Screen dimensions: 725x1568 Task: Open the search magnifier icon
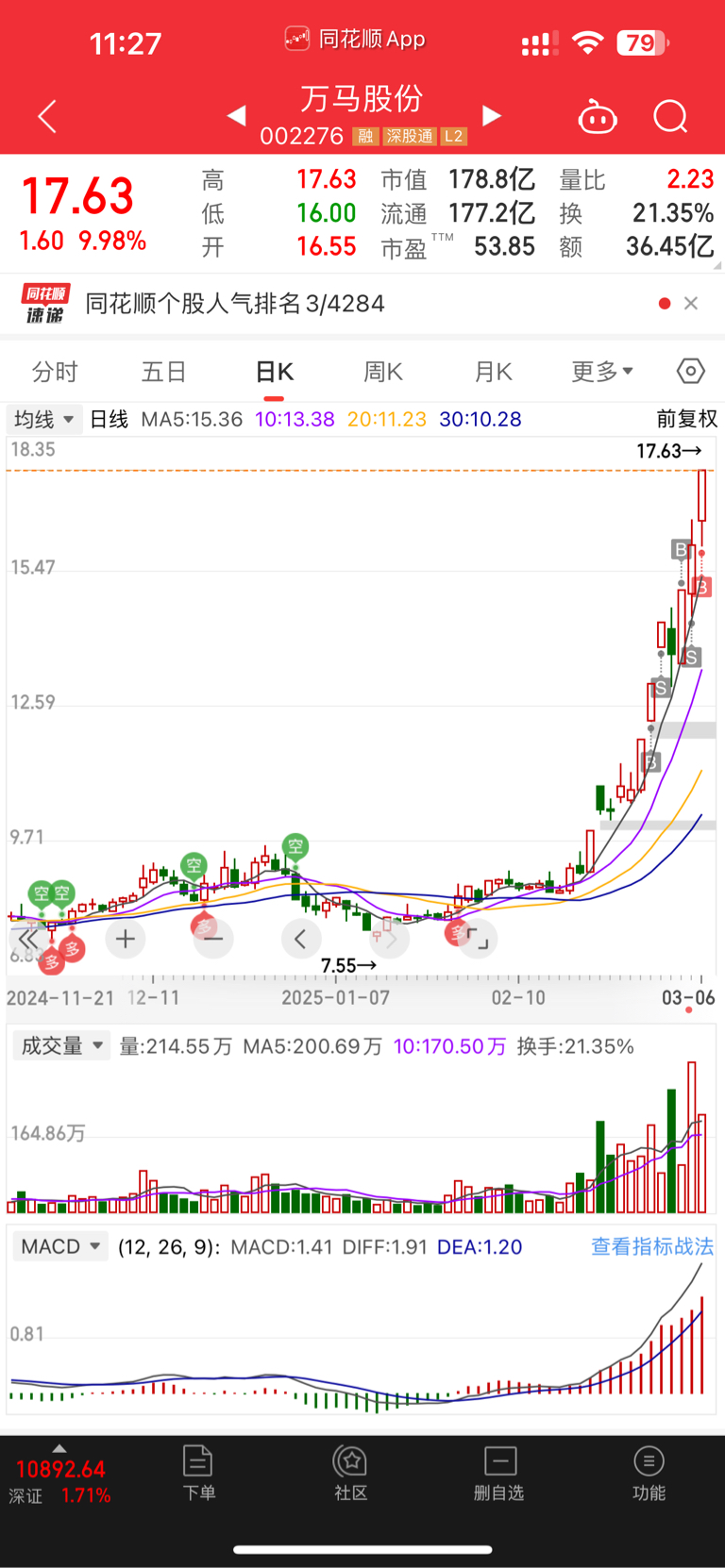pos(670,117)
